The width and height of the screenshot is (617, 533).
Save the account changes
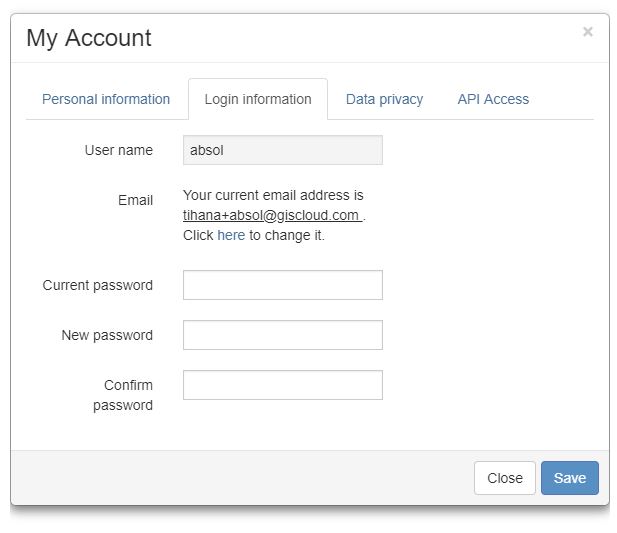tap(569, 478)
